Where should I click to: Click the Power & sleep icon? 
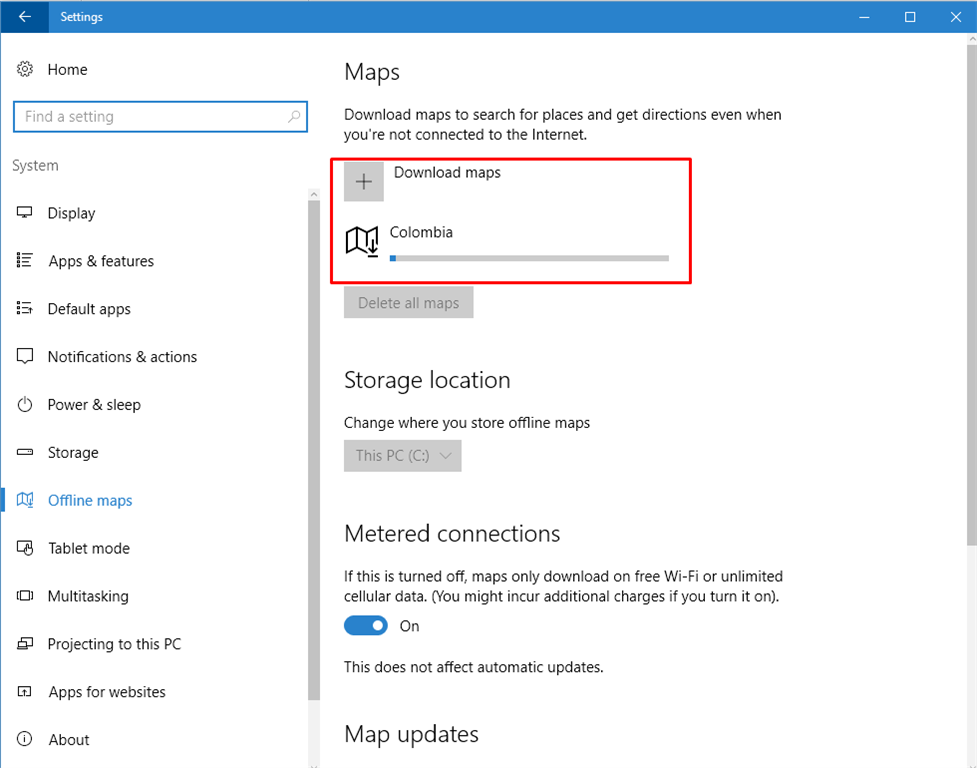[x=25, y=405]
